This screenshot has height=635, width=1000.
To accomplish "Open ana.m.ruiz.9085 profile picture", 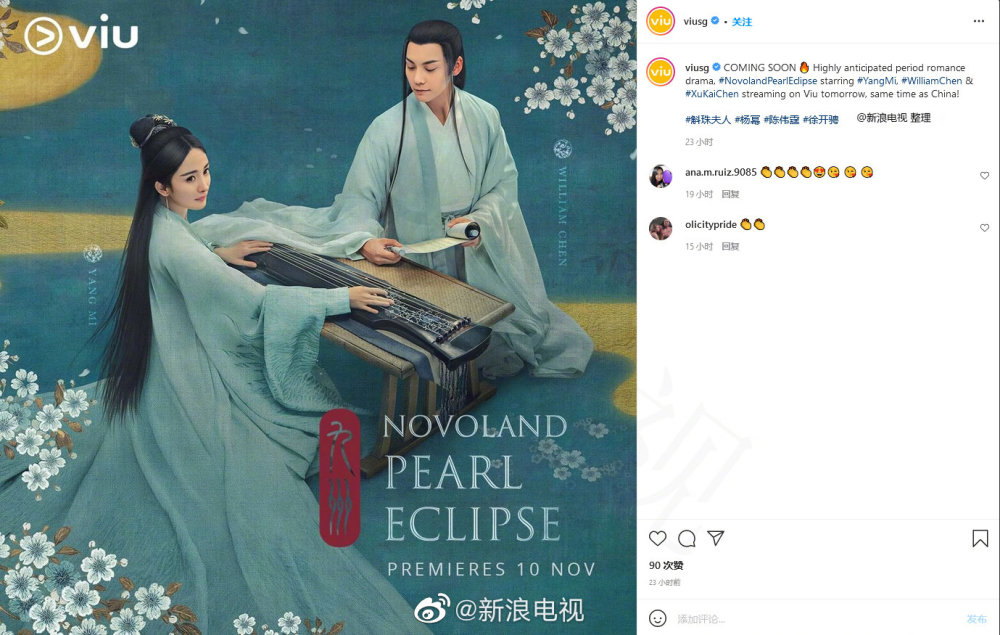I will click(661, 175).
